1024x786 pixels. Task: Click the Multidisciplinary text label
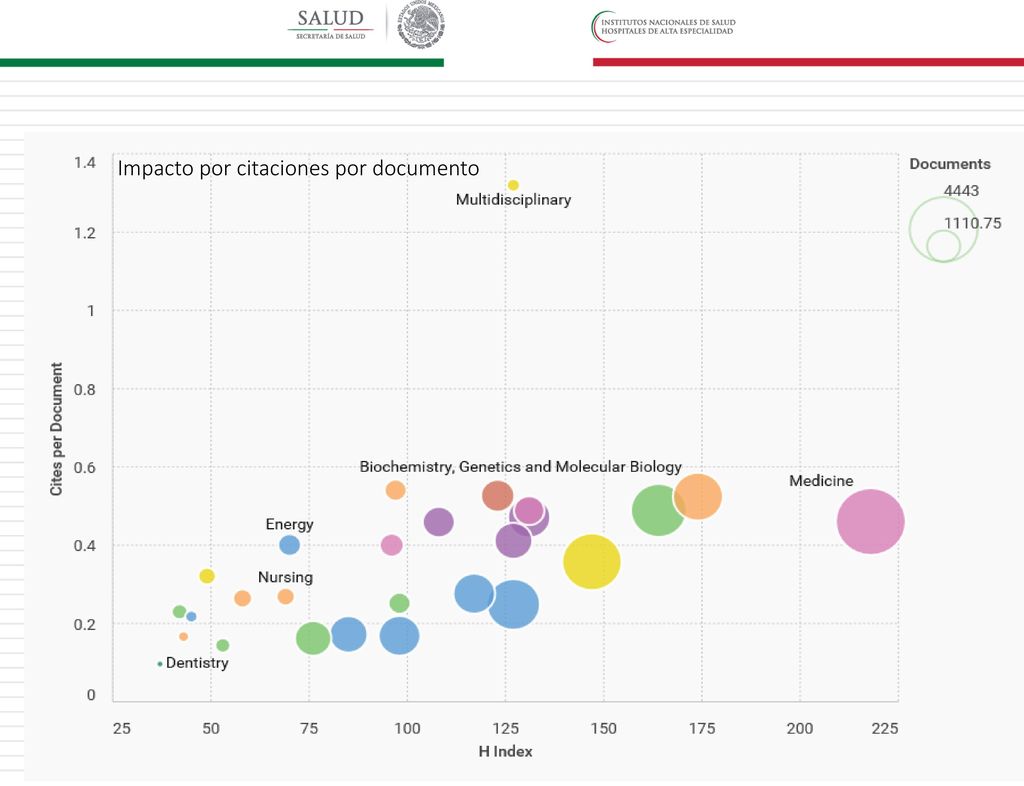[x=513, y=200]
